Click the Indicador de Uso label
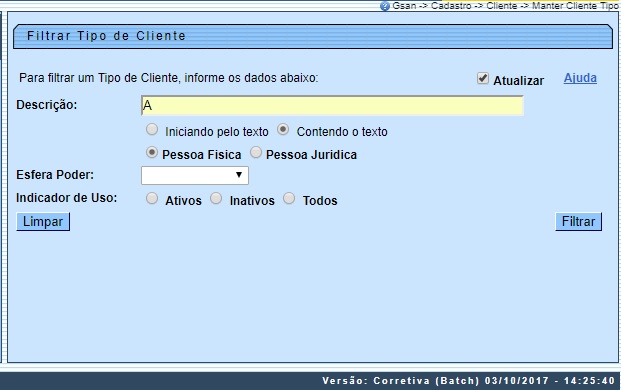 click(67, 198)
